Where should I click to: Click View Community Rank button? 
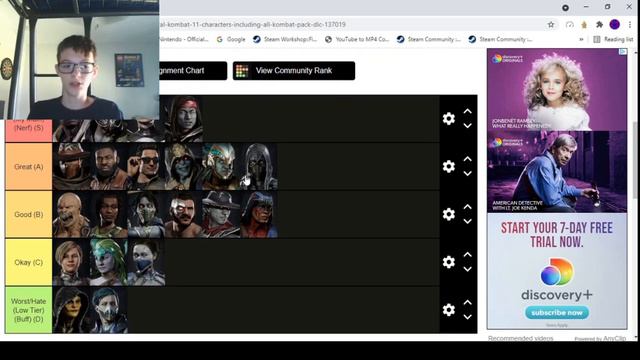[x=294, y=71]
